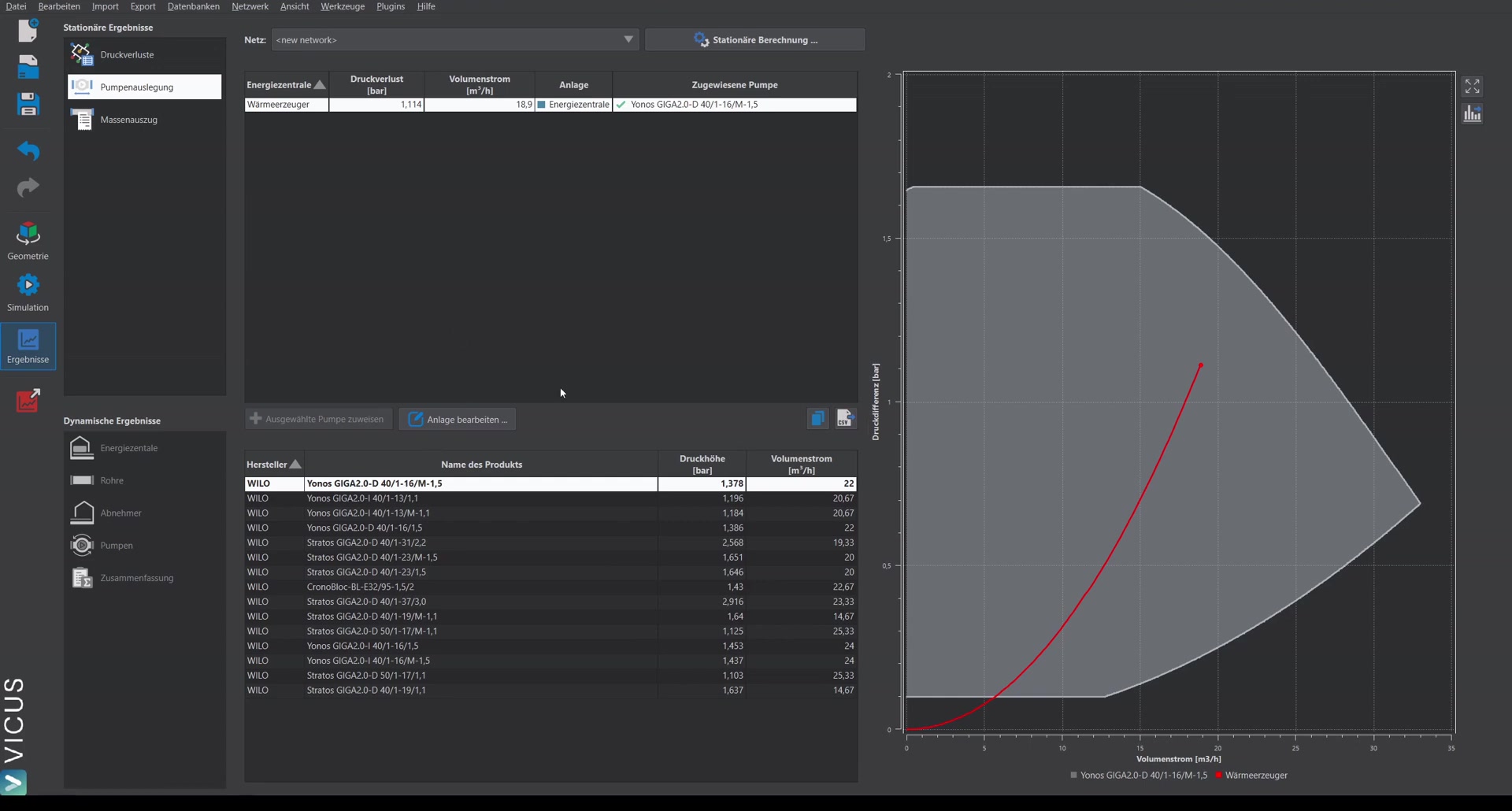Screen dimensions: 1512x811
Task: Open the Hilfe menu
Action: [426, 6]
